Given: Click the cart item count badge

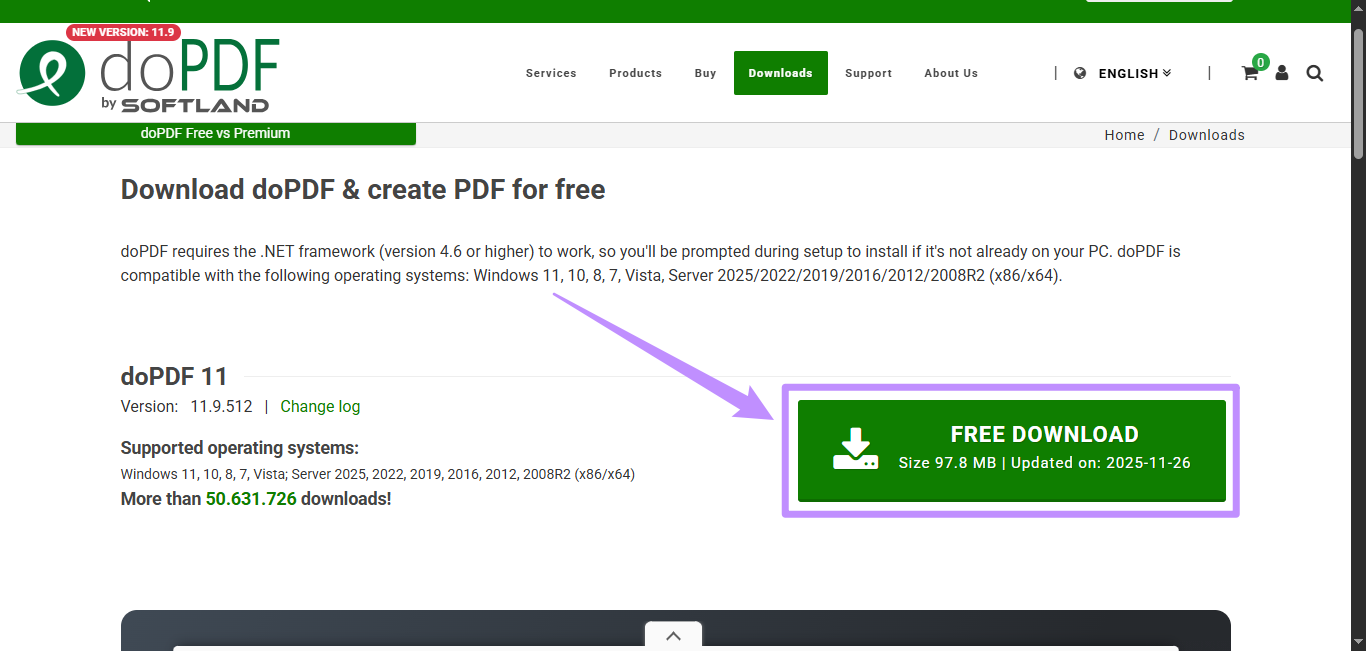Looking at the screenshot, I should (x=1260, y=62).
